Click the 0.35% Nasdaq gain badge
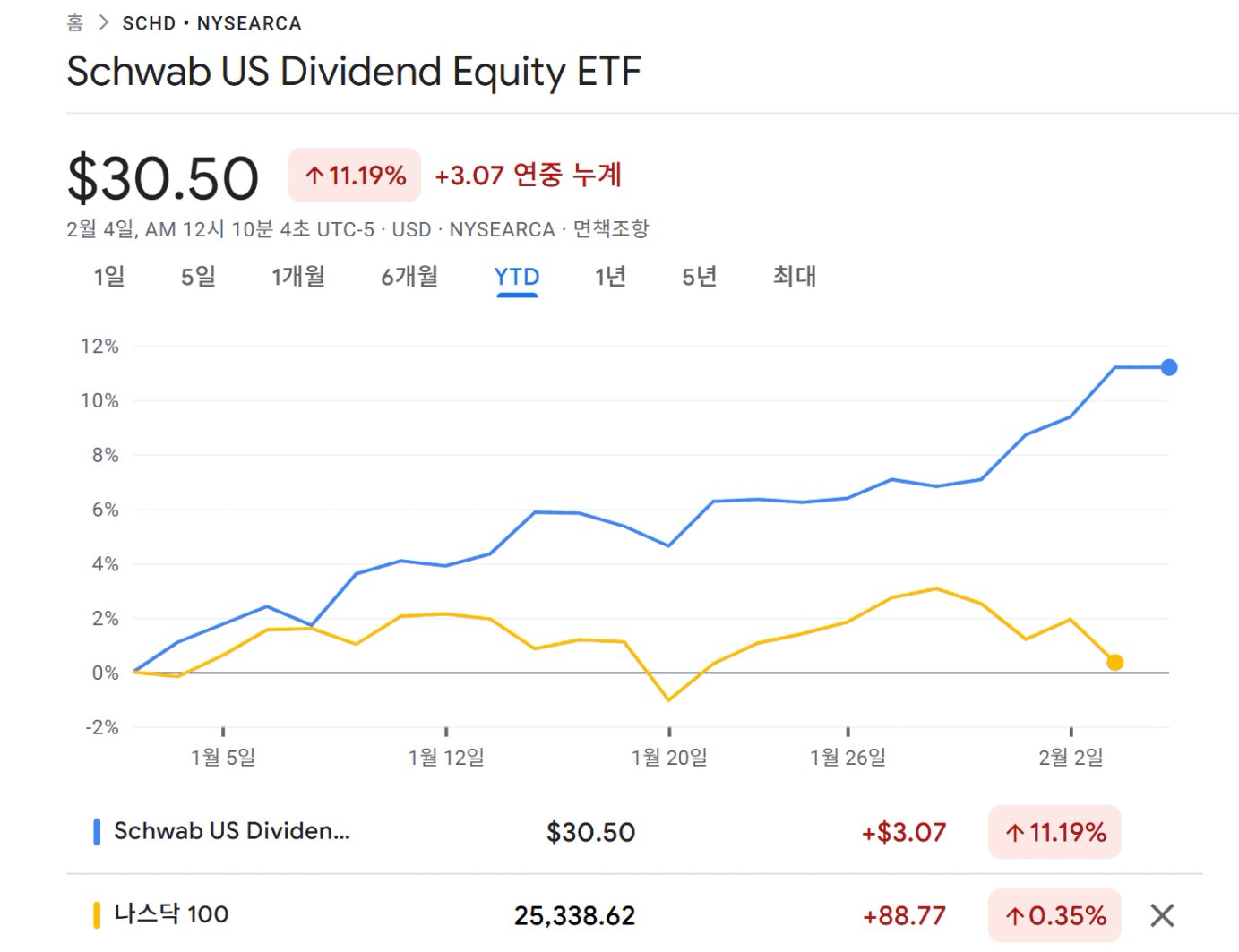 (x=1054, y=915)
